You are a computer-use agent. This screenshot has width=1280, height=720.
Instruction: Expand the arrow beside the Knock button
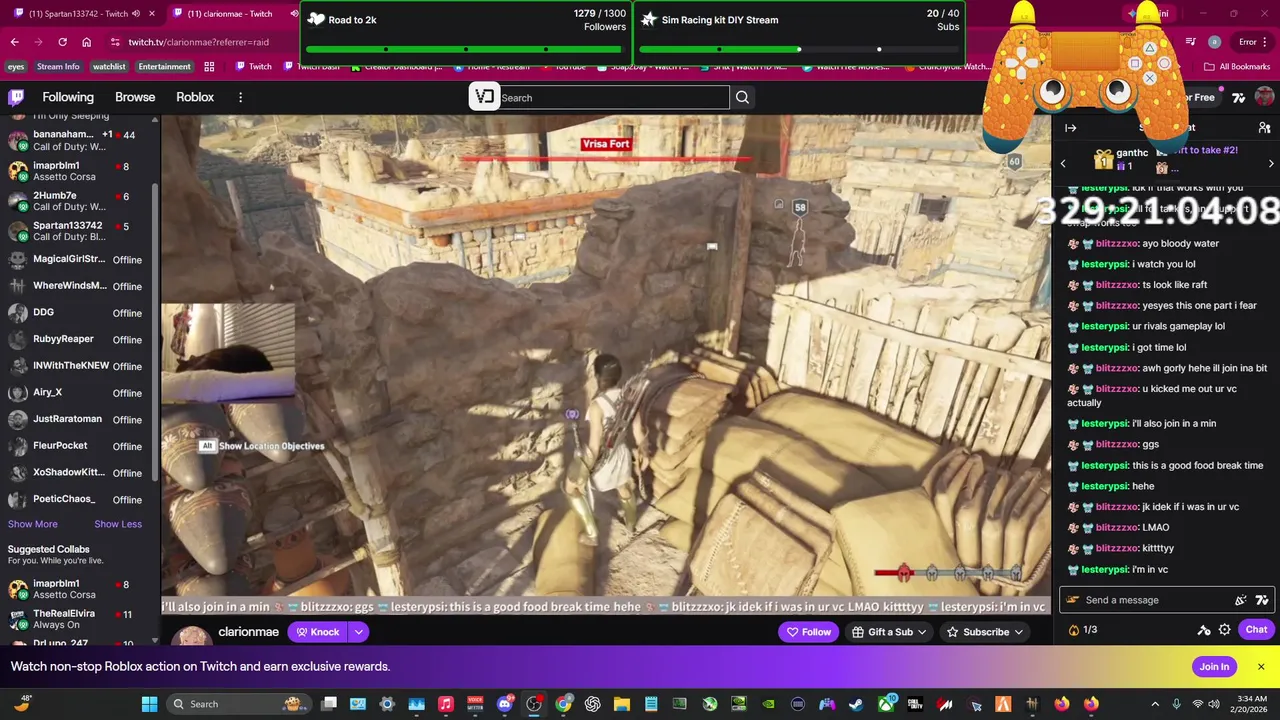358,632
